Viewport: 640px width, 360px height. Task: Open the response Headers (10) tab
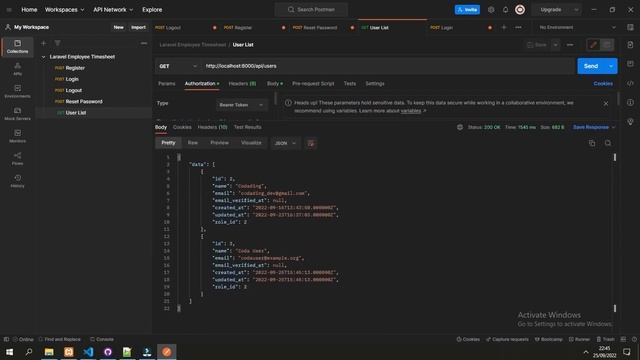213,127
